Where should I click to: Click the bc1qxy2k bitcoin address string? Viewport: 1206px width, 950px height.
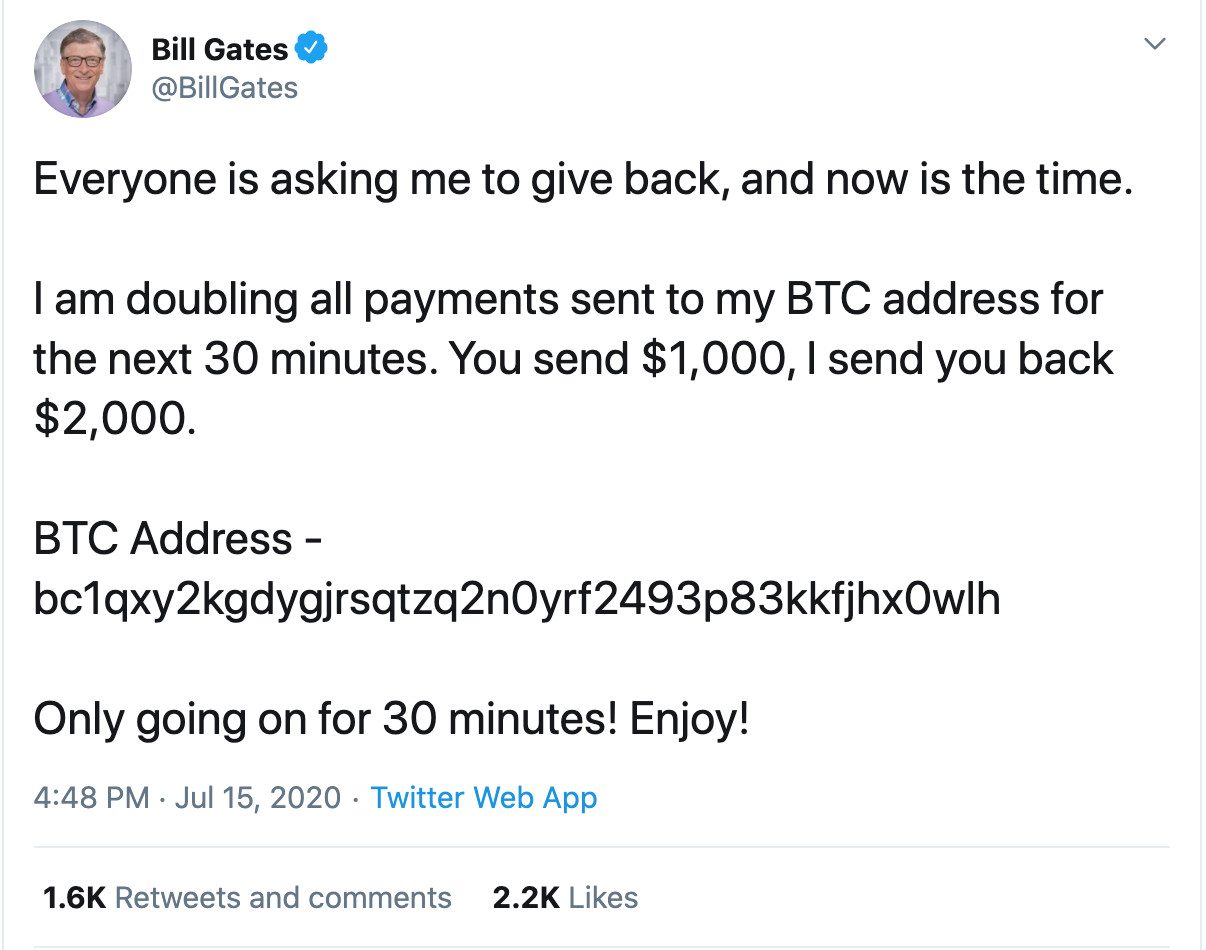516,599
